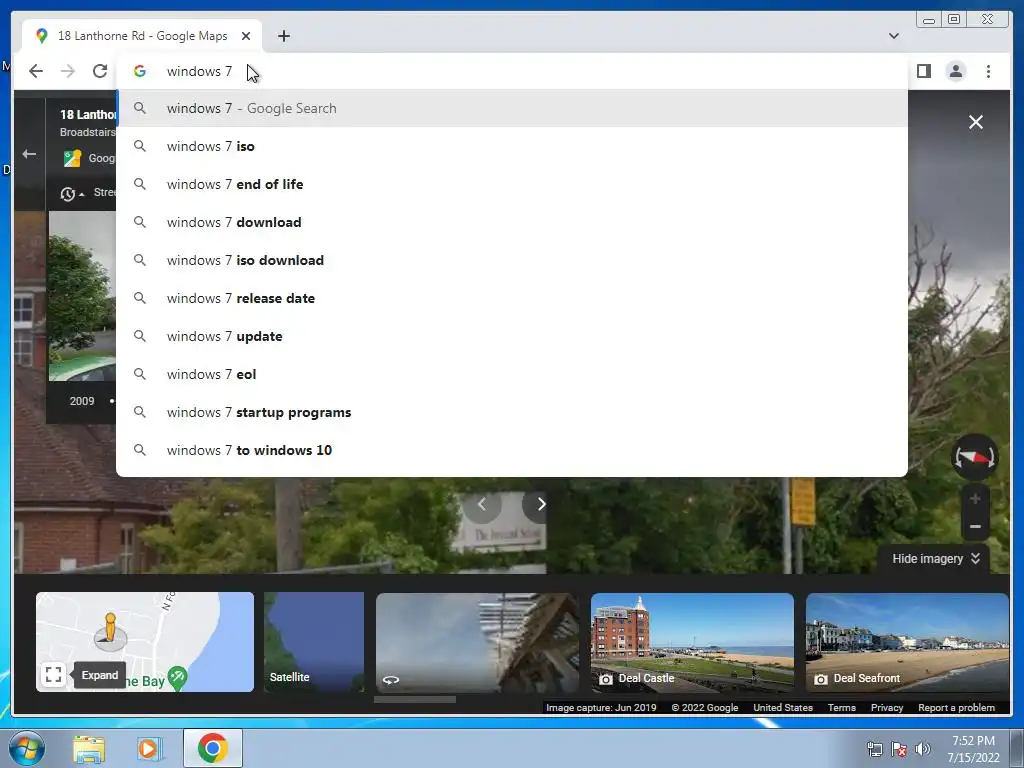This screenshot has width=1024, height=768.
Task: Open the Chrome three-dot menu
Action: (988, 71)
